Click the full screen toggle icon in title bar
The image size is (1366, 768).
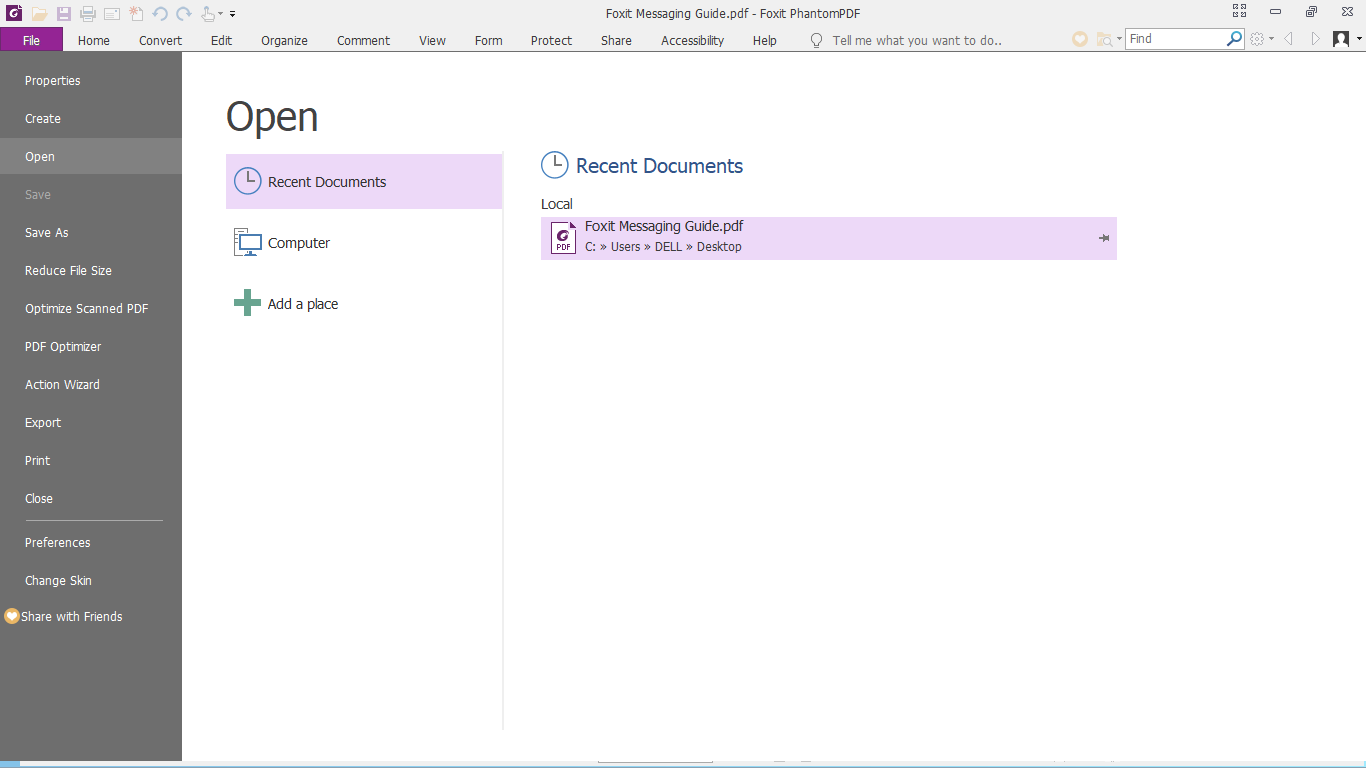point(1240,12)
